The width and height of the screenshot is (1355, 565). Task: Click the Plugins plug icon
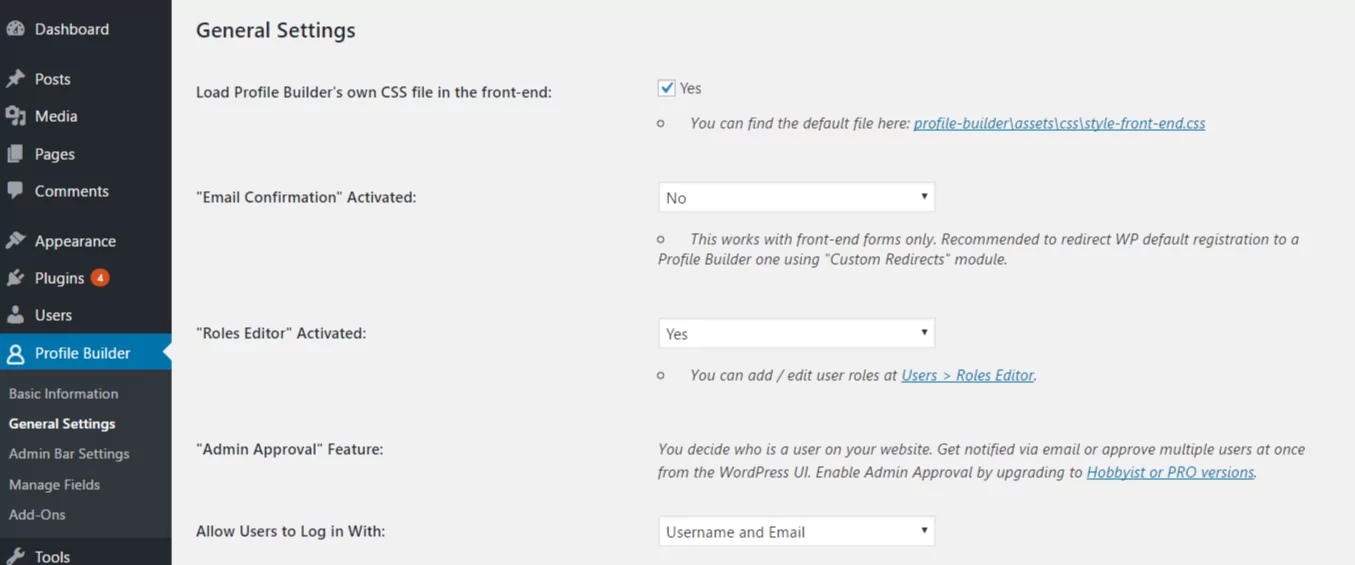pyautogui.click(x=15, y=278)
